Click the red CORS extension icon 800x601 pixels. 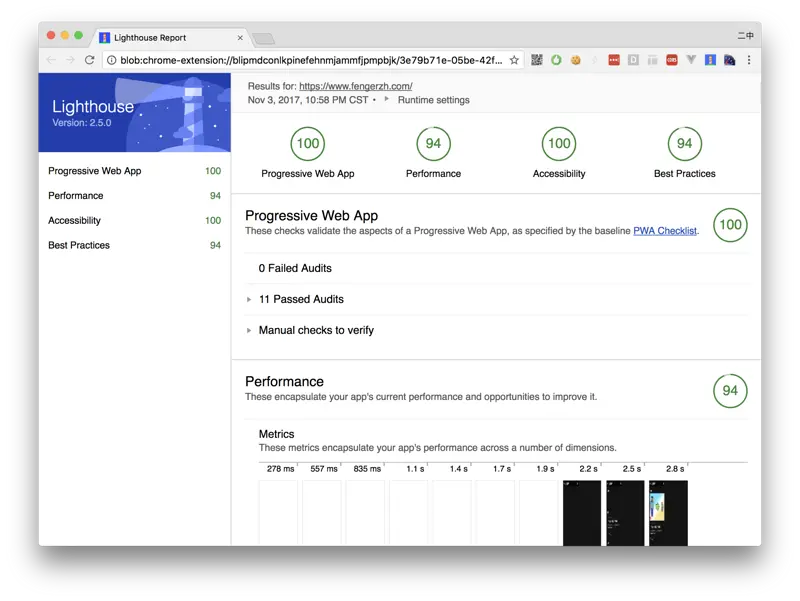coord(672,60)
